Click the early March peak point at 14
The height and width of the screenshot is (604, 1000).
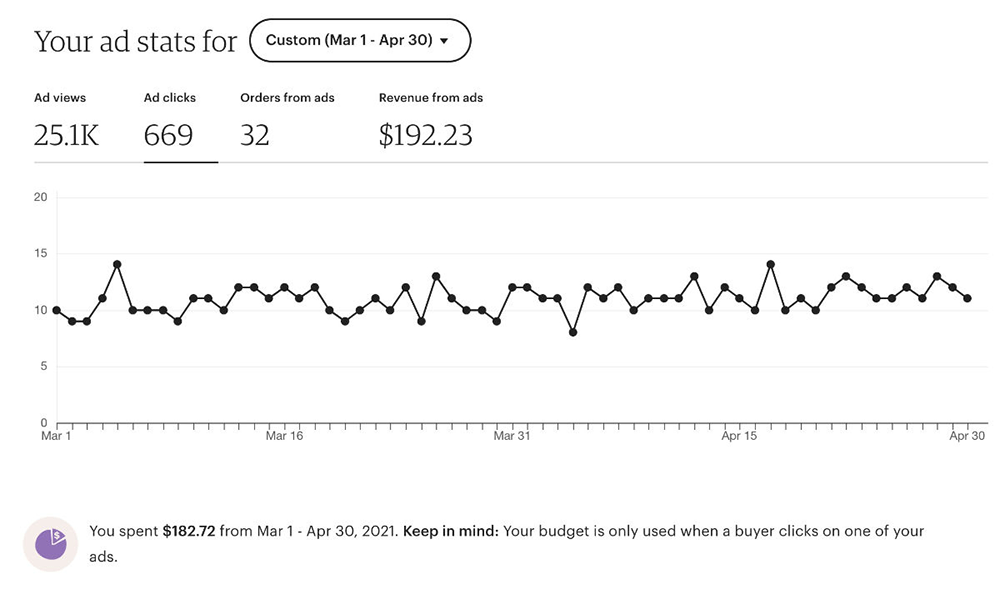117,265
